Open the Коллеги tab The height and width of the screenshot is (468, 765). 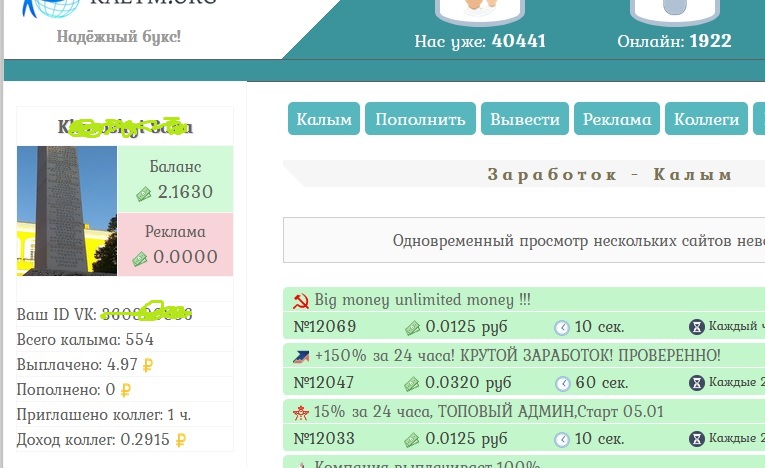pyautogui.click(x=707, y=119)
